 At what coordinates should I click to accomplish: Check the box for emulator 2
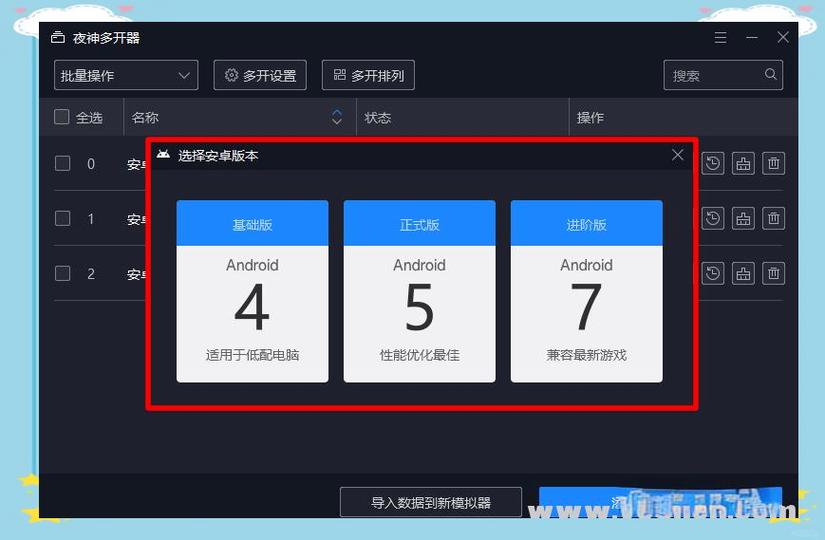point(63,273)
